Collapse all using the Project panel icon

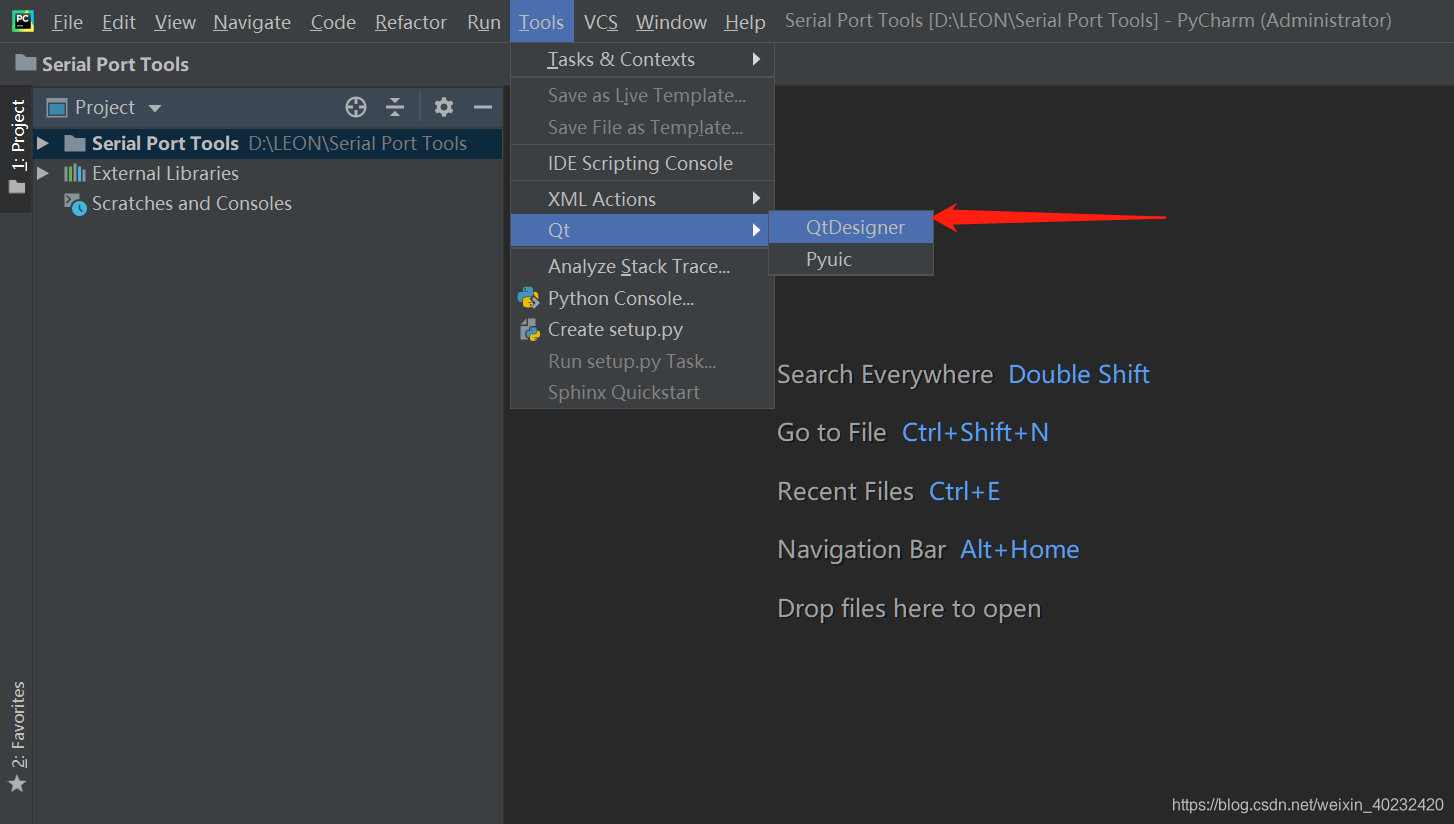tap(395, 107)
